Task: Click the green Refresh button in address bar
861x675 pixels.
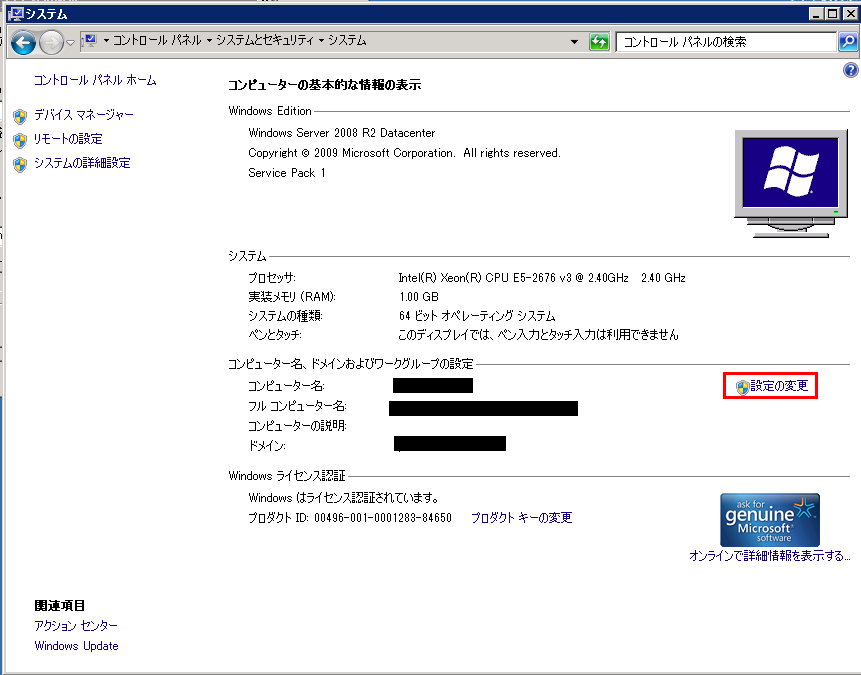Action: click(600, 42)
